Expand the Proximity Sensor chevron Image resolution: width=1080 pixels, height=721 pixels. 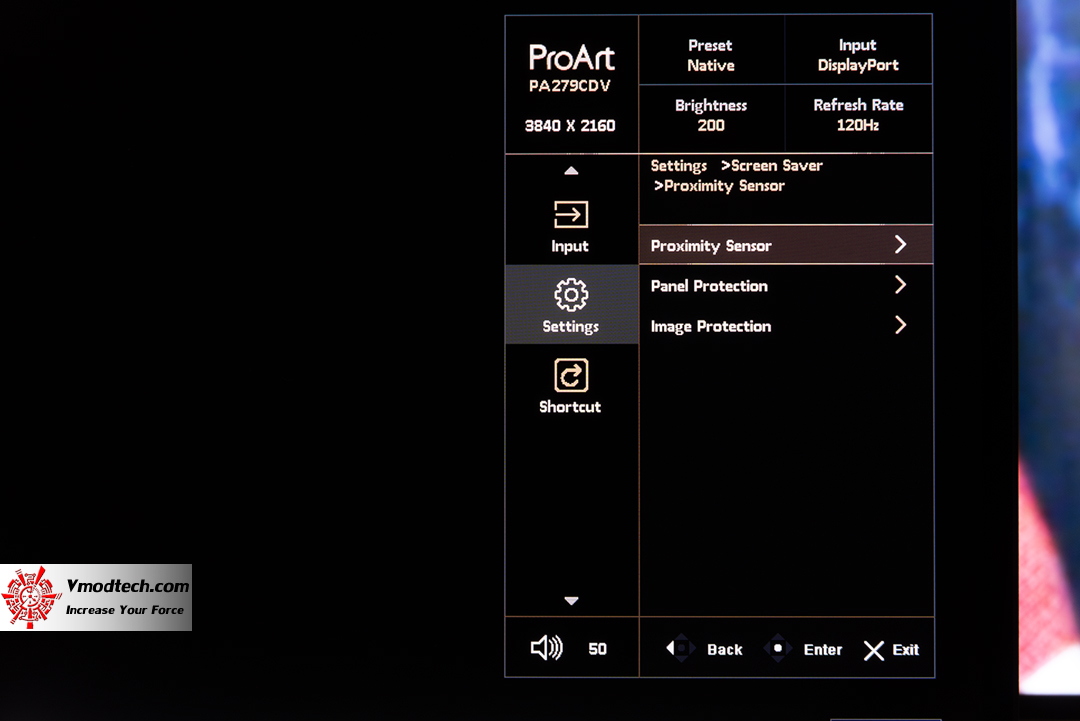pyautogui.click(x=900, y=244)
